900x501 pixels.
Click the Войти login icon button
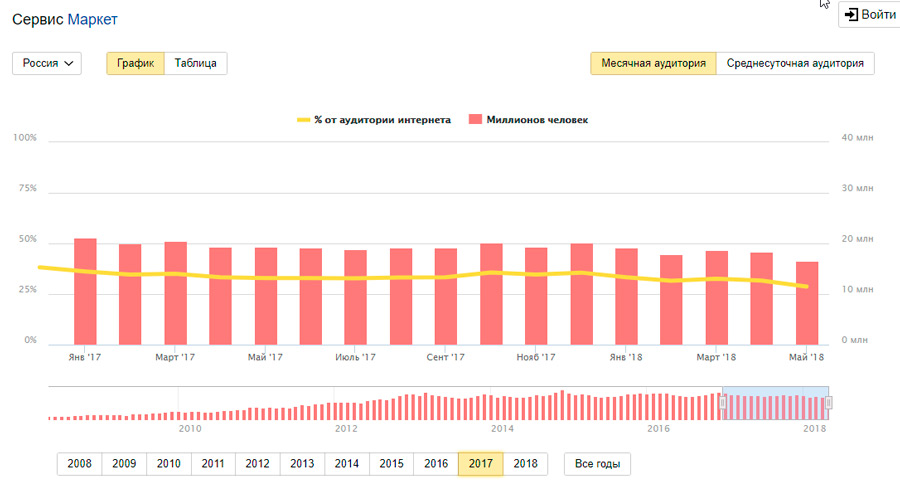[x=867, y=15]
